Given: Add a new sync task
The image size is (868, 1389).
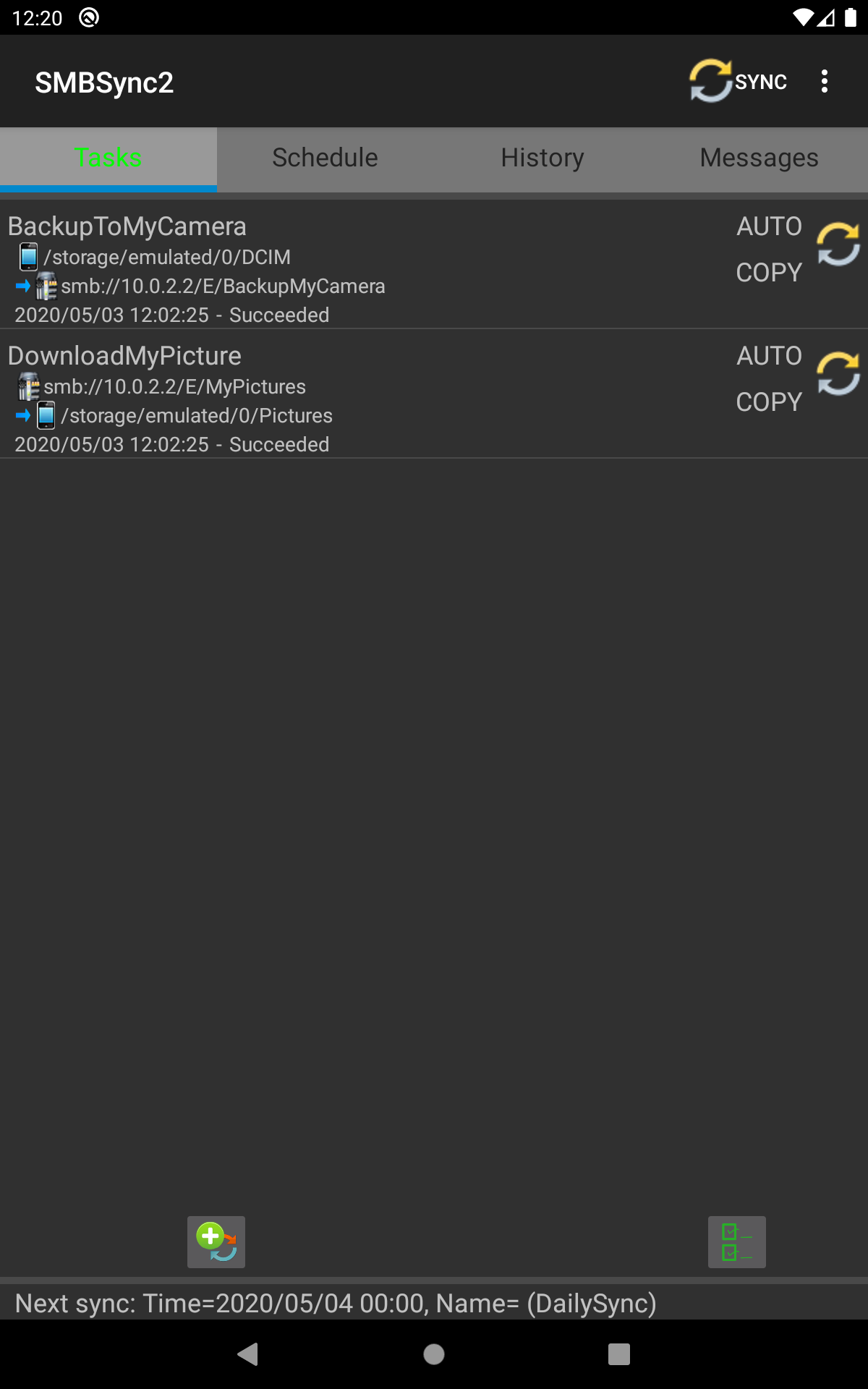Looking at the screenshot, I should click(216, 1241).
